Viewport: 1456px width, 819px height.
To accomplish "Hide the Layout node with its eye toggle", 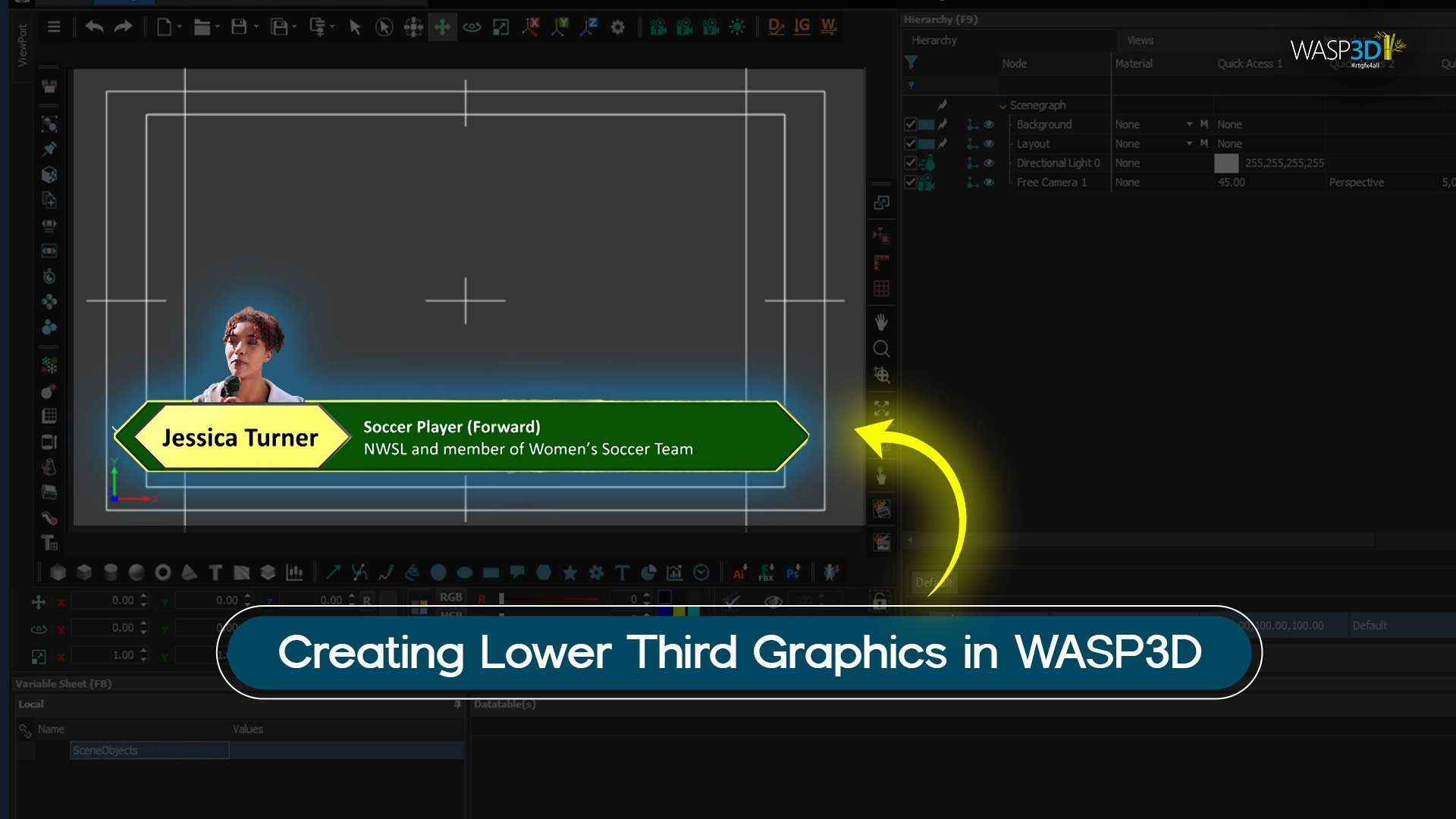I will click(987, 143).
